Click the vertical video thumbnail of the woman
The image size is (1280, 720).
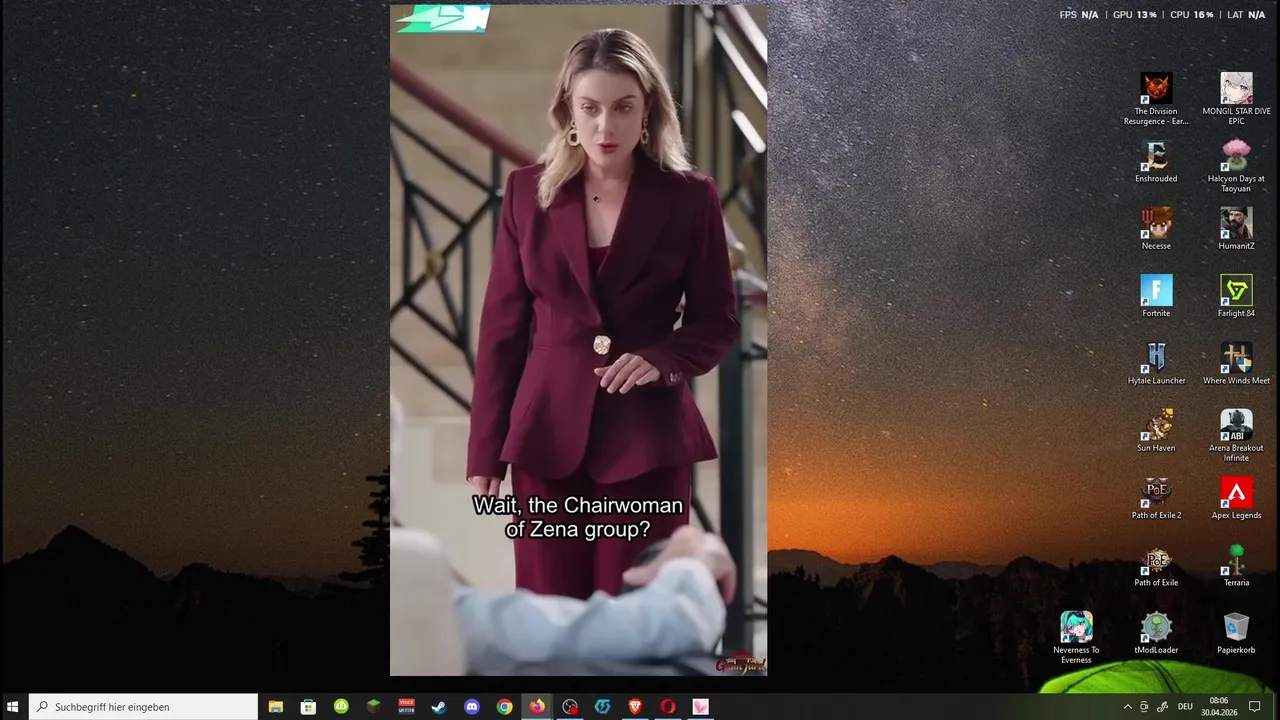coord(578,340)
